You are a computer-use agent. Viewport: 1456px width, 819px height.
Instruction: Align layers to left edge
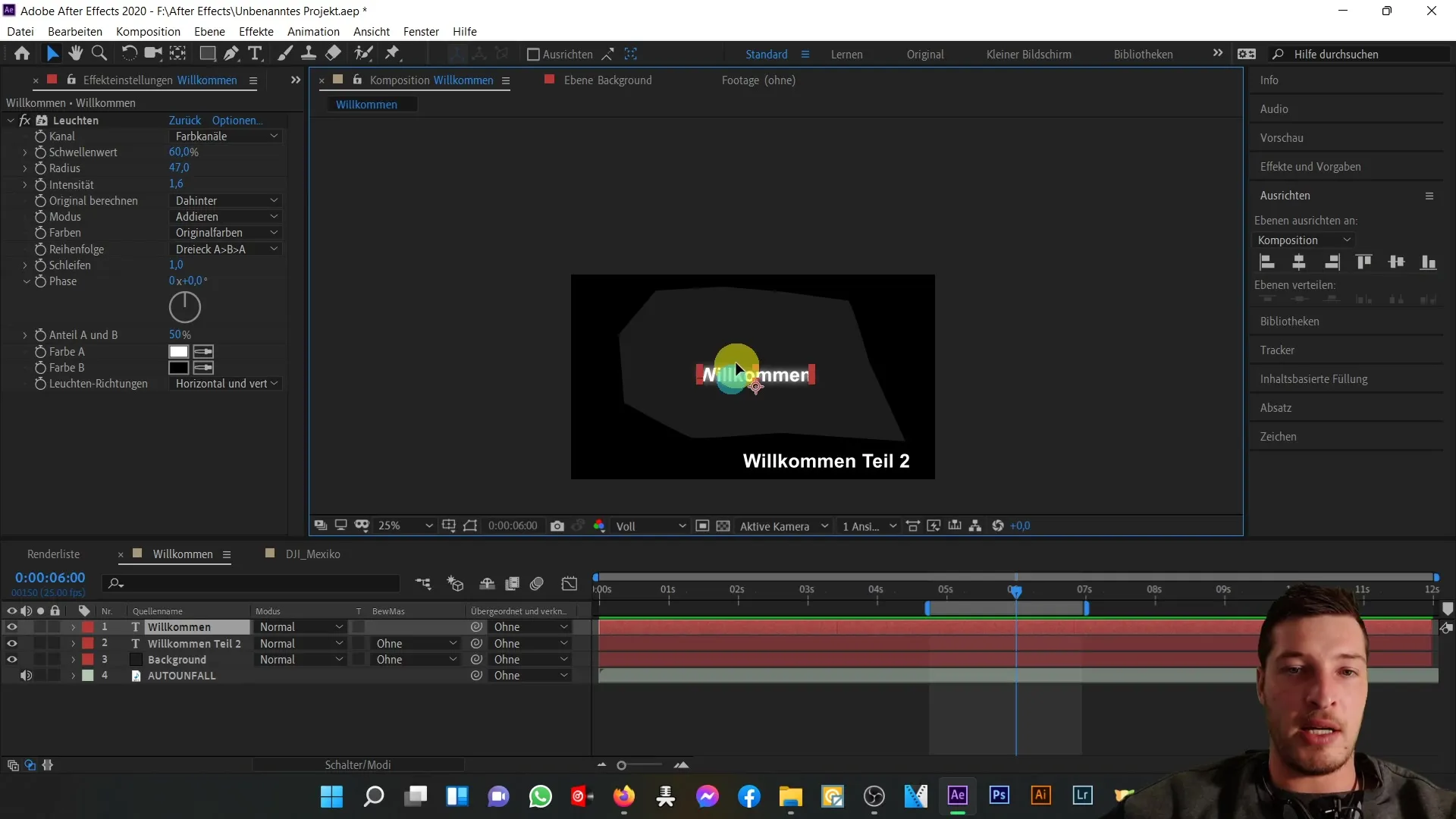1266,262
